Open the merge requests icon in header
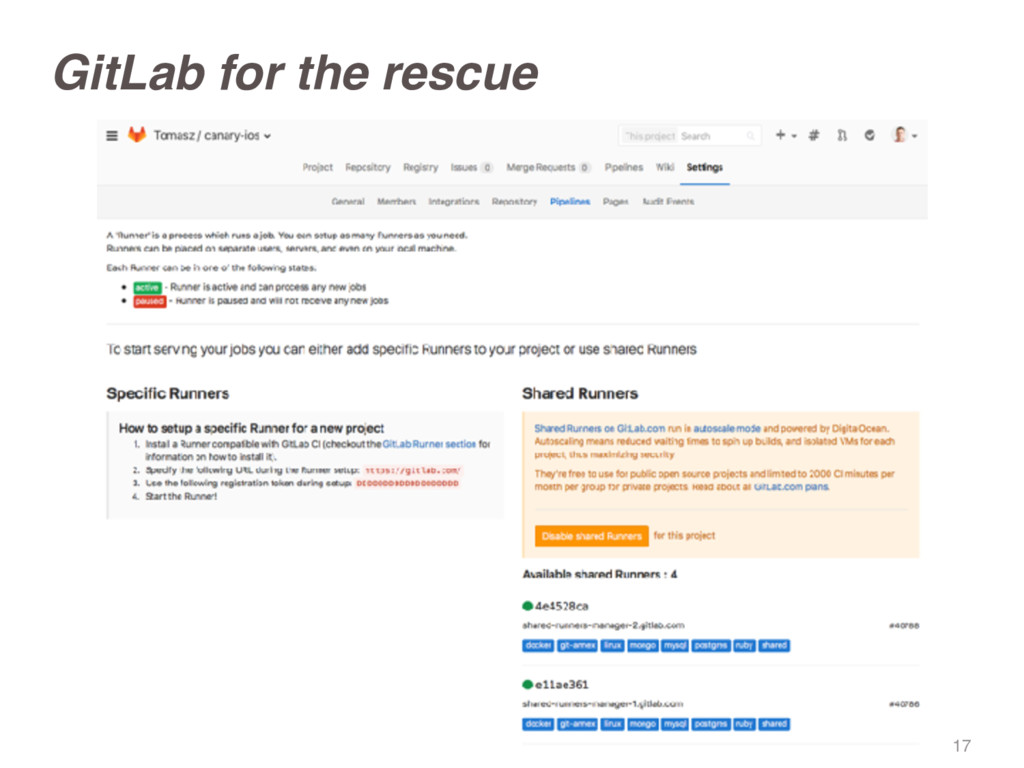The height and width of the screenshot is (768, 1024). (842, 135)
